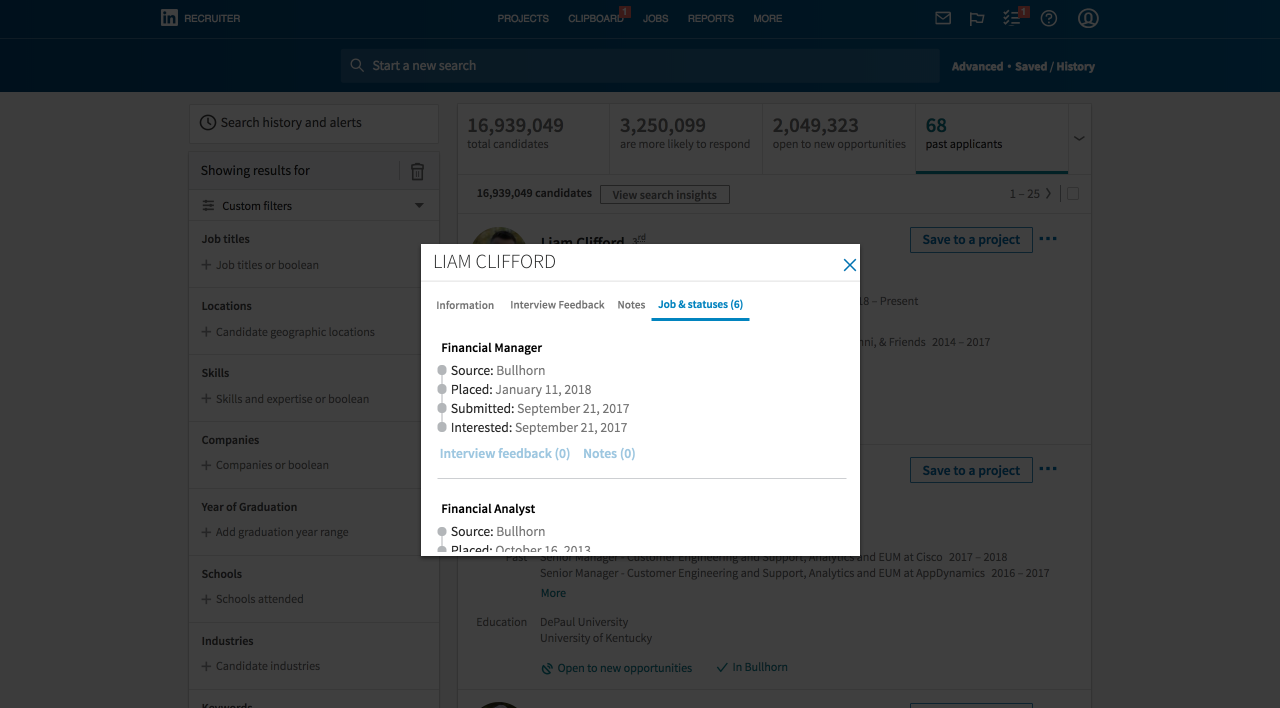Open Saved / History link
The height and width of the screenshot is (708, 1280).
click(x=1055, y=67)
